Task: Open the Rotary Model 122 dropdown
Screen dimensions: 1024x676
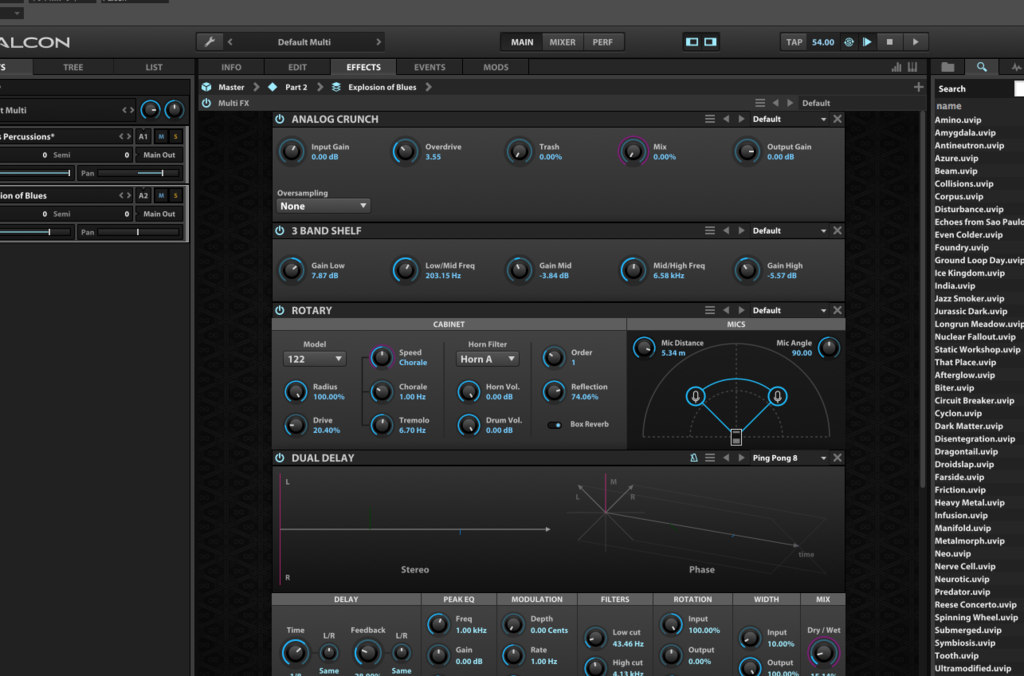Action: [x=314, y=359]
